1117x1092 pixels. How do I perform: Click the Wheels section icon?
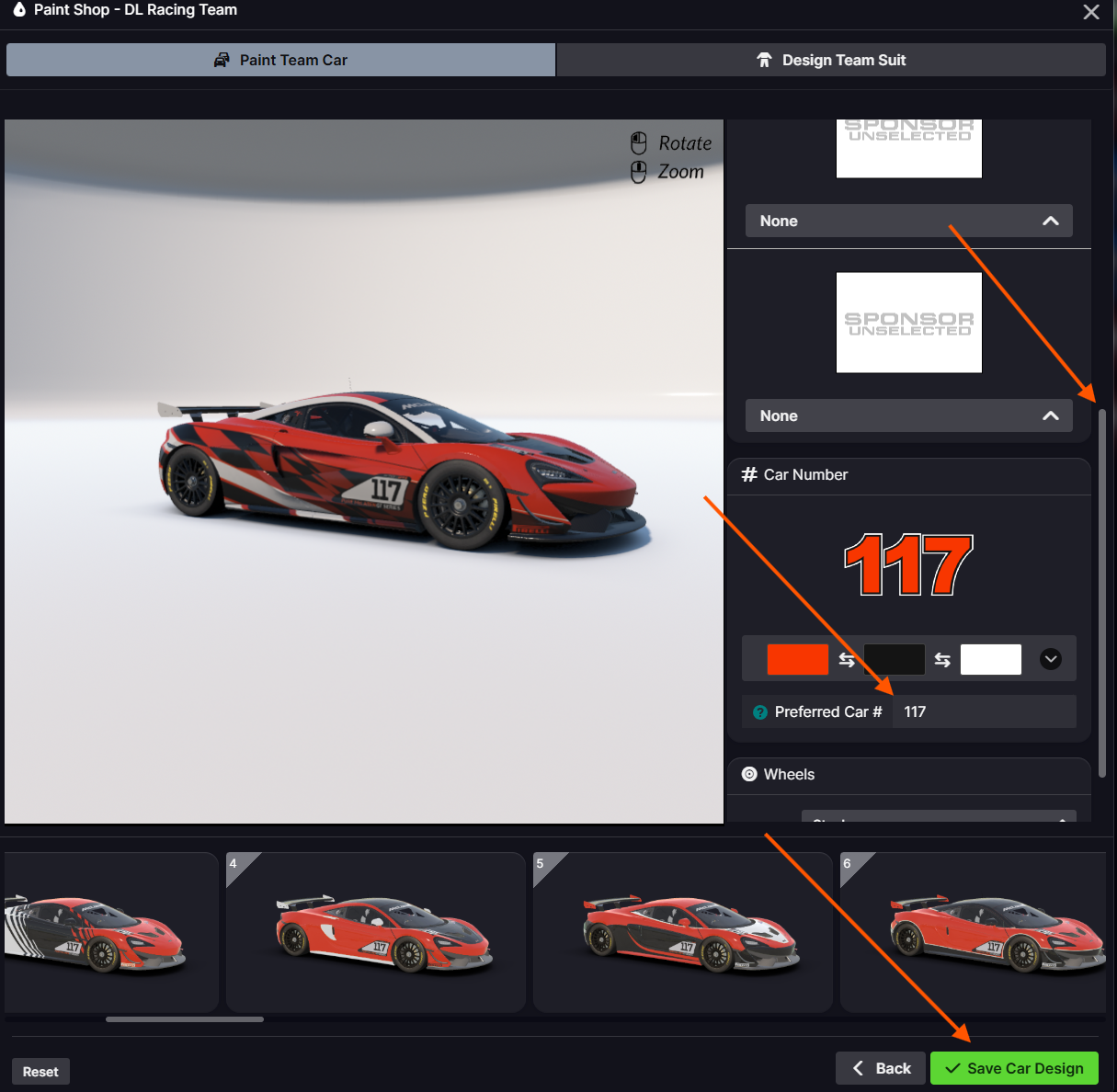point(749,775)
